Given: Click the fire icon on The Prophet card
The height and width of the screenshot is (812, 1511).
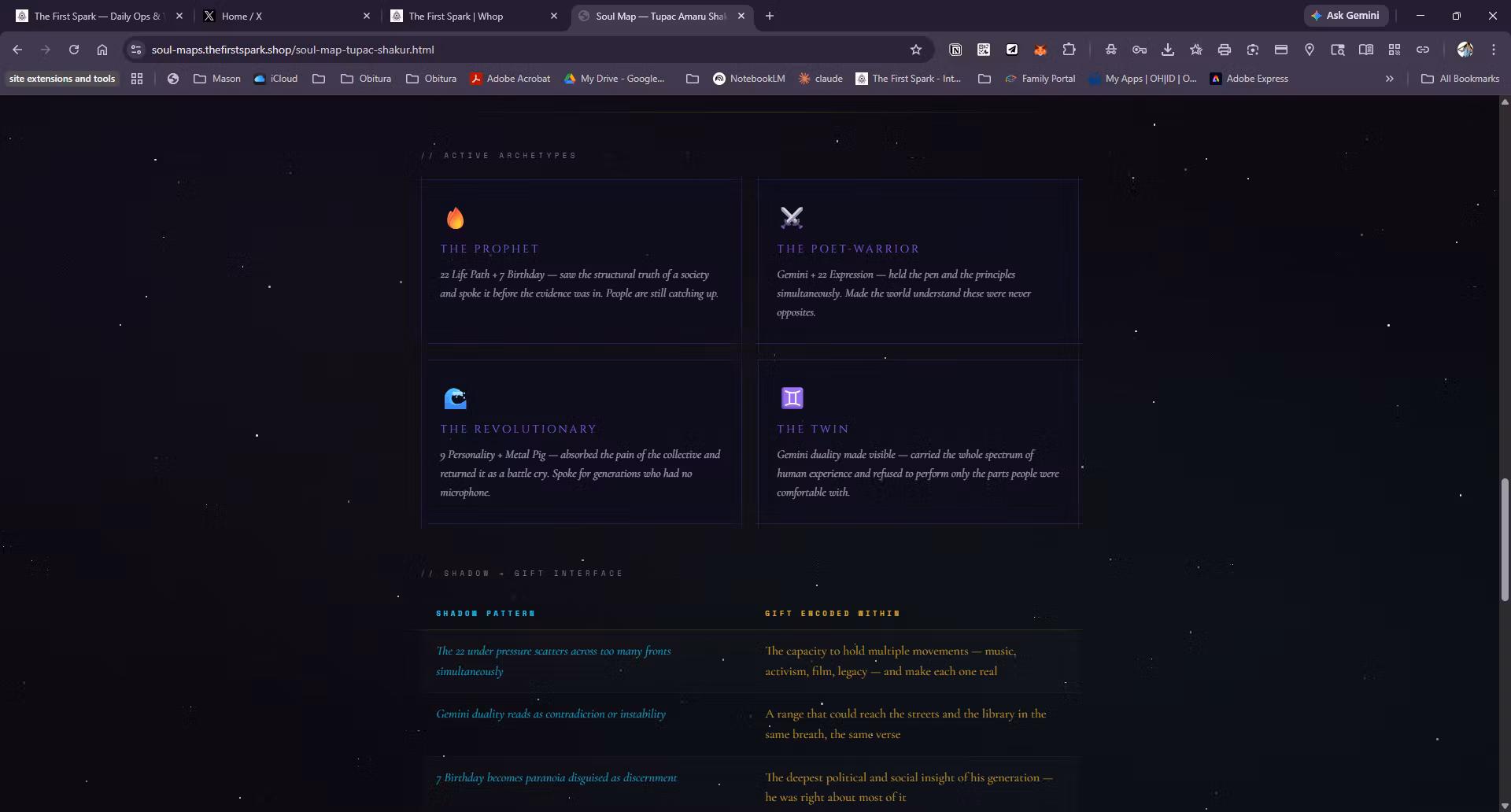Looking at the screenshot, I should tap(455, 218).
